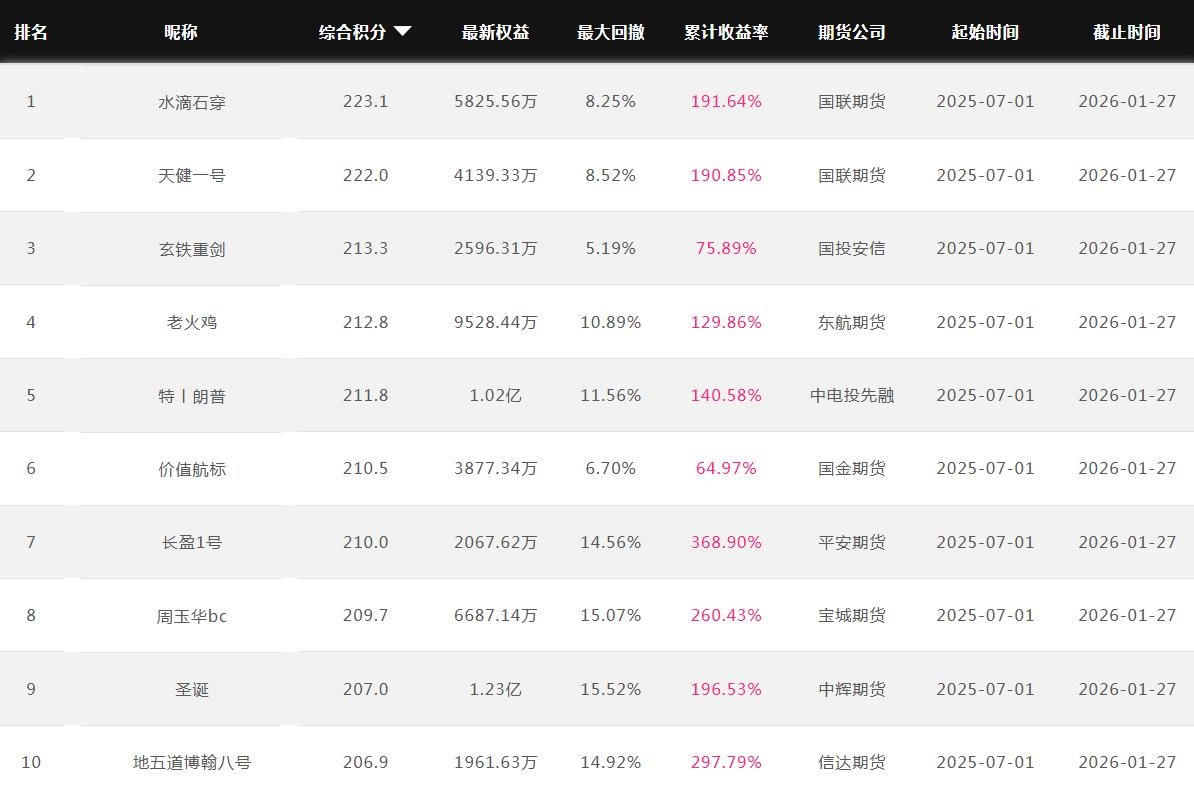
Task: Select the 玄铁重剑 nickname
Action: coord(192,249)
